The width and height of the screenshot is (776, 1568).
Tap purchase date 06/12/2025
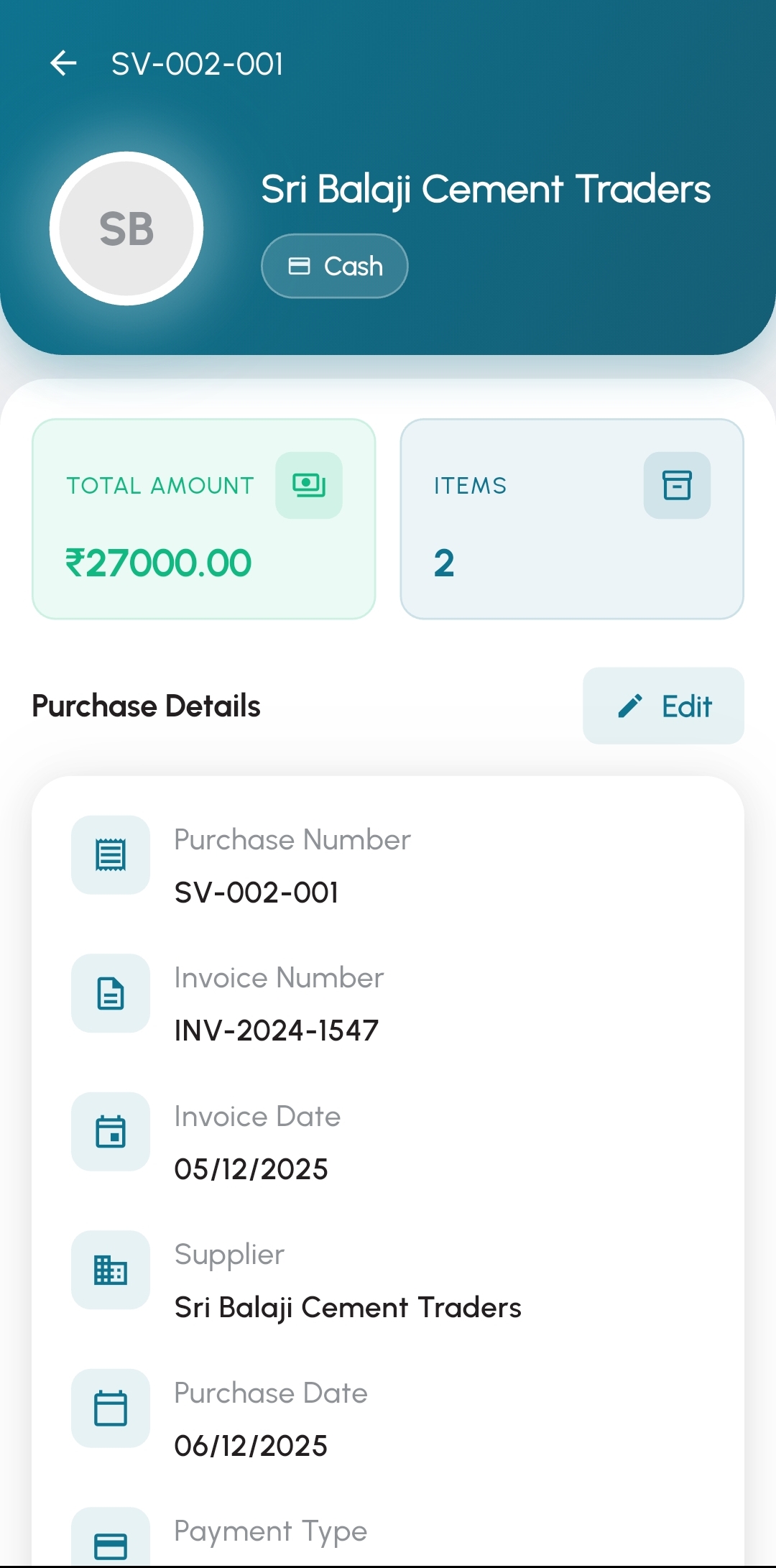[x=251, y=1446]
